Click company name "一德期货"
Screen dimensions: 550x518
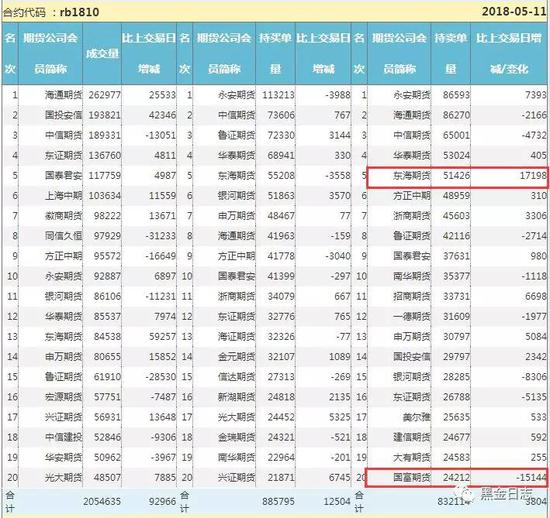(x=411, y=316)
